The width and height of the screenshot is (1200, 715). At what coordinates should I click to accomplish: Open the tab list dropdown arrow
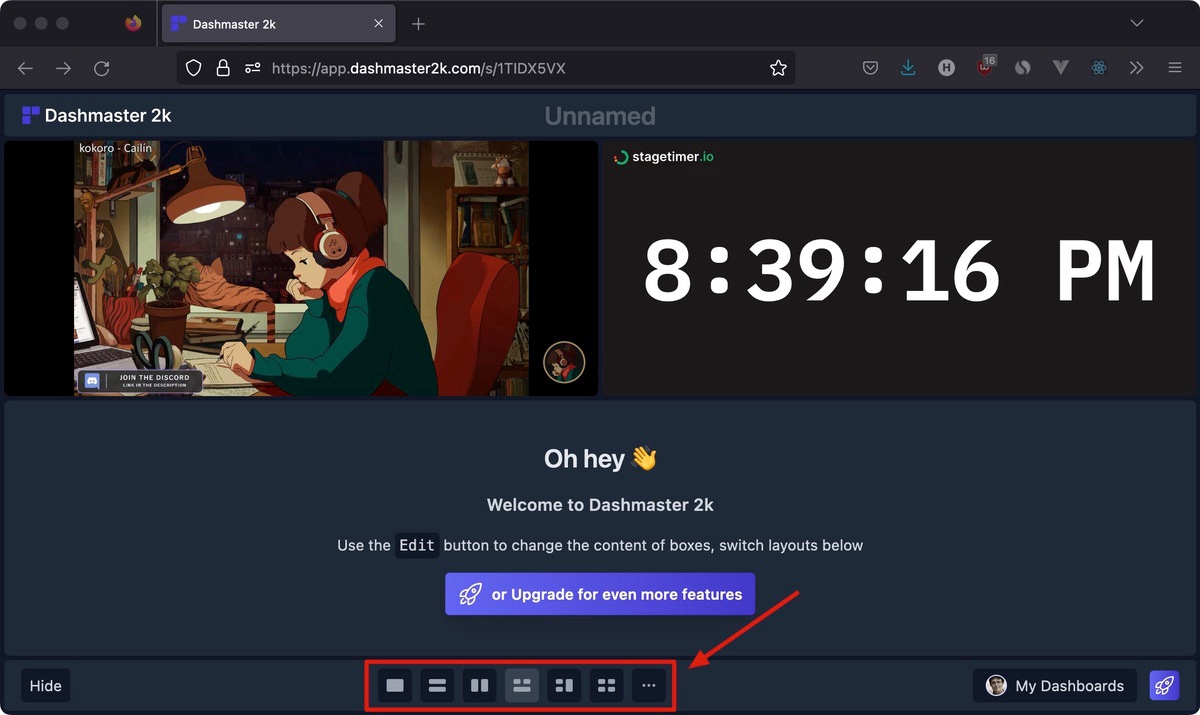tap(1136, 22)
